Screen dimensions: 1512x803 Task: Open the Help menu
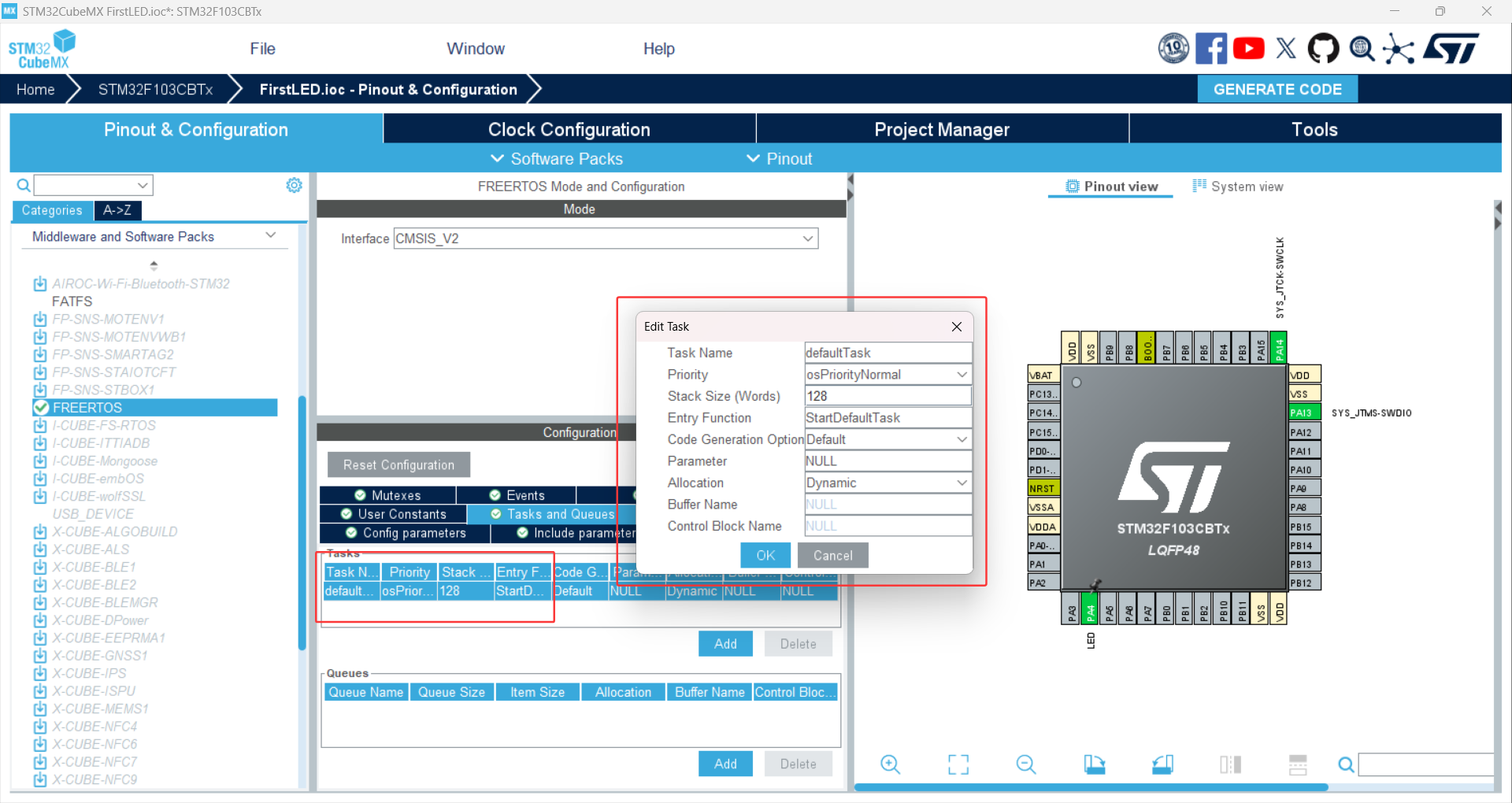tap(659, 49)
